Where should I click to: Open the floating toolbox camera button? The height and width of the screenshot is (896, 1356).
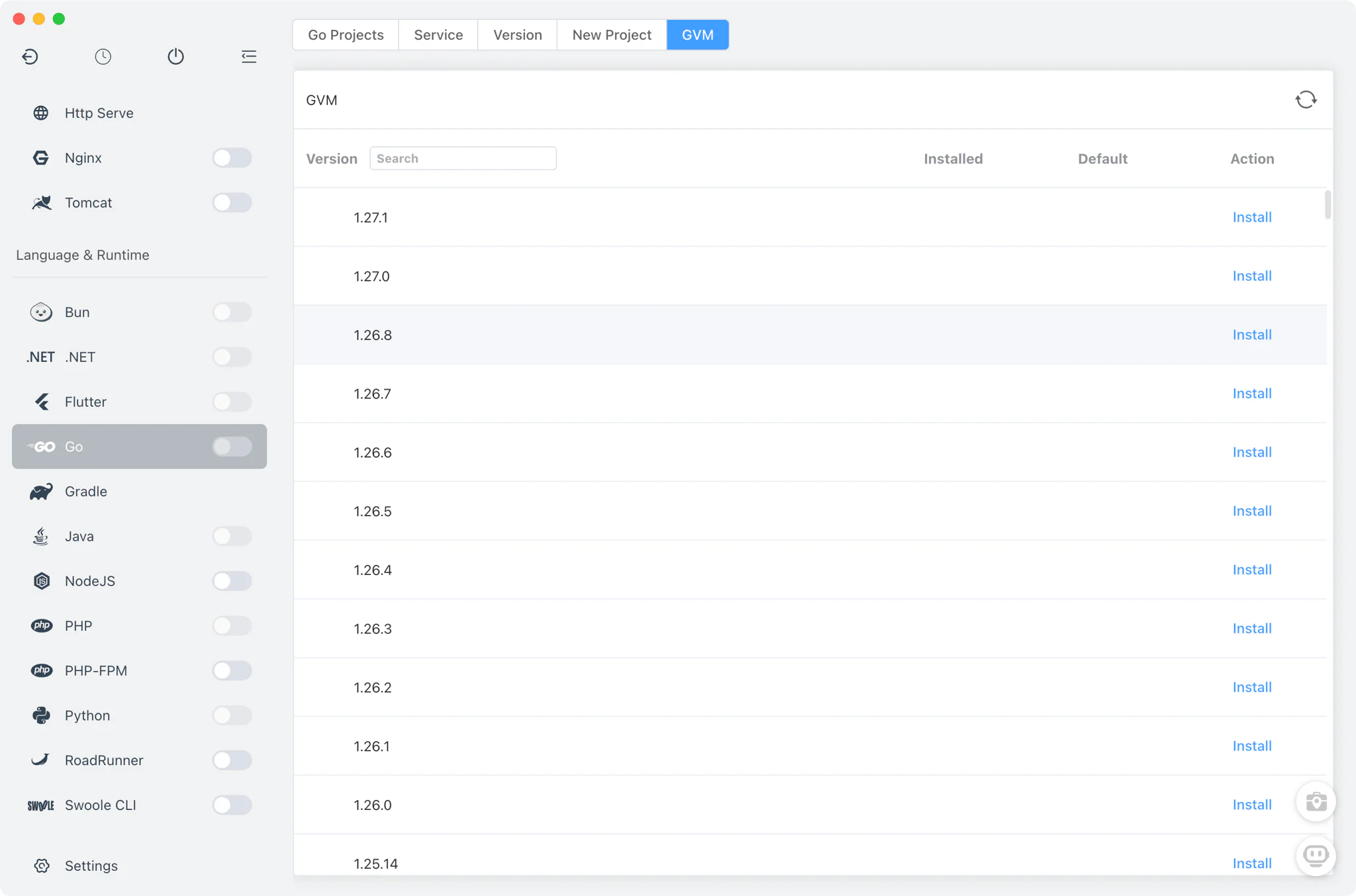1316,802
